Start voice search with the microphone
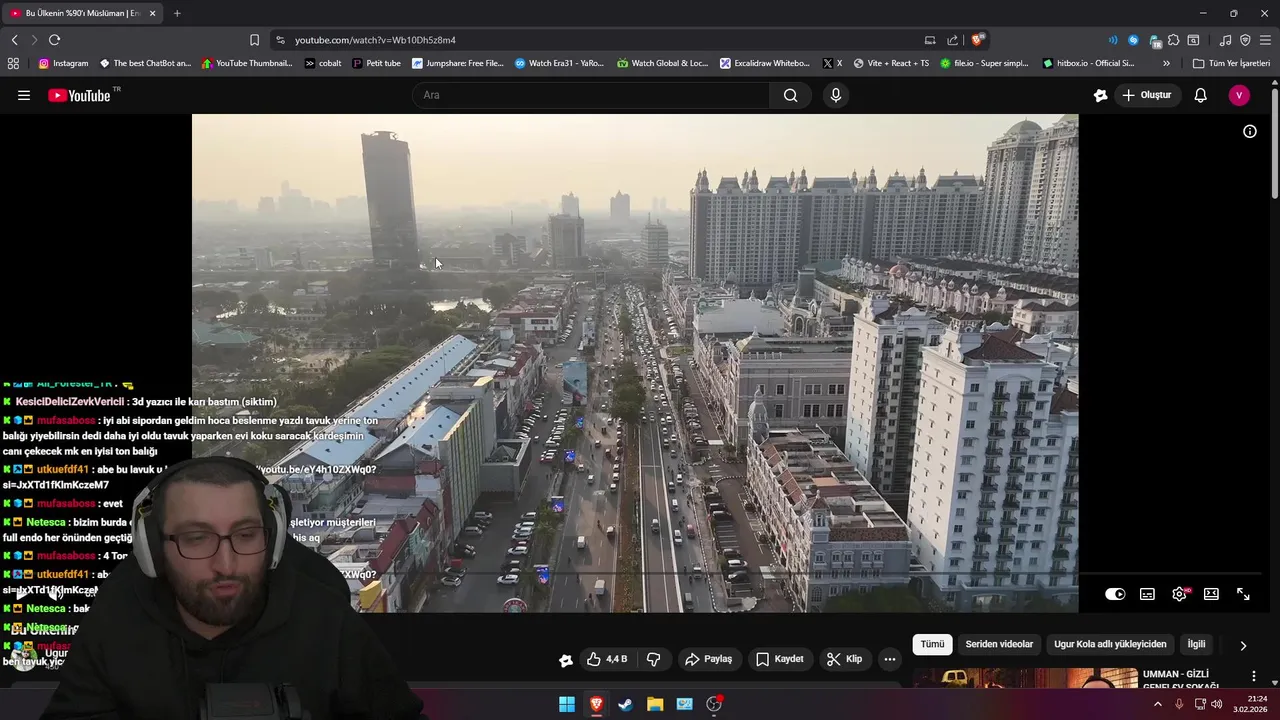 pyautogui.click(x=836, y=95)
